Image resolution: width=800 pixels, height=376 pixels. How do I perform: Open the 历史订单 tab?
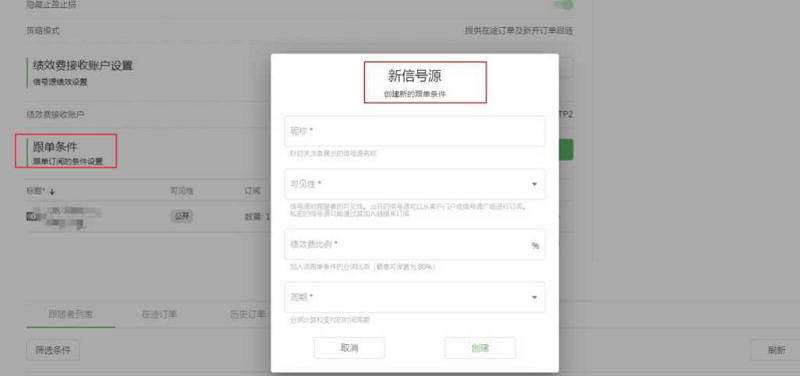point(248,314)
